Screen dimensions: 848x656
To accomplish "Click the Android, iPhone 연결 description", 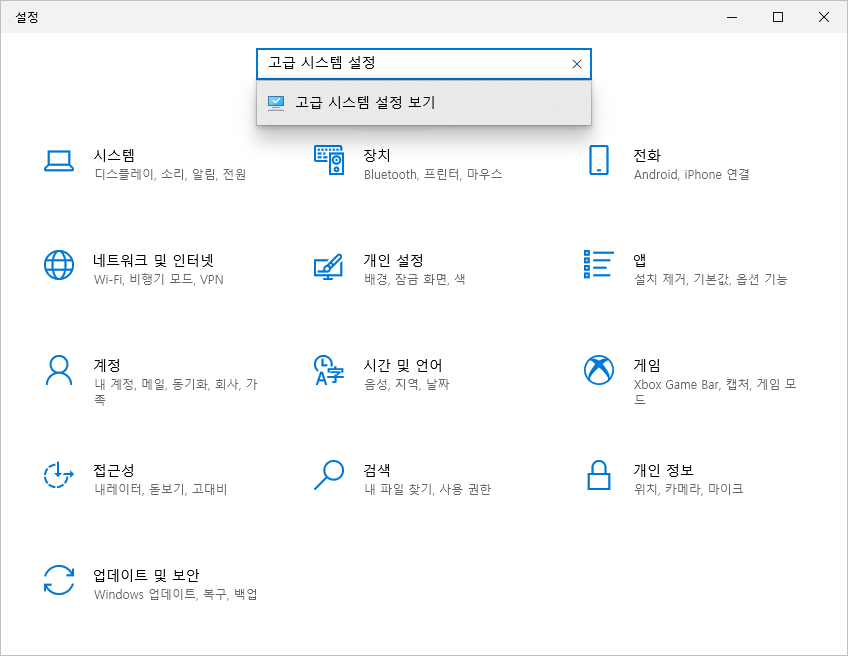I will 692,174.
